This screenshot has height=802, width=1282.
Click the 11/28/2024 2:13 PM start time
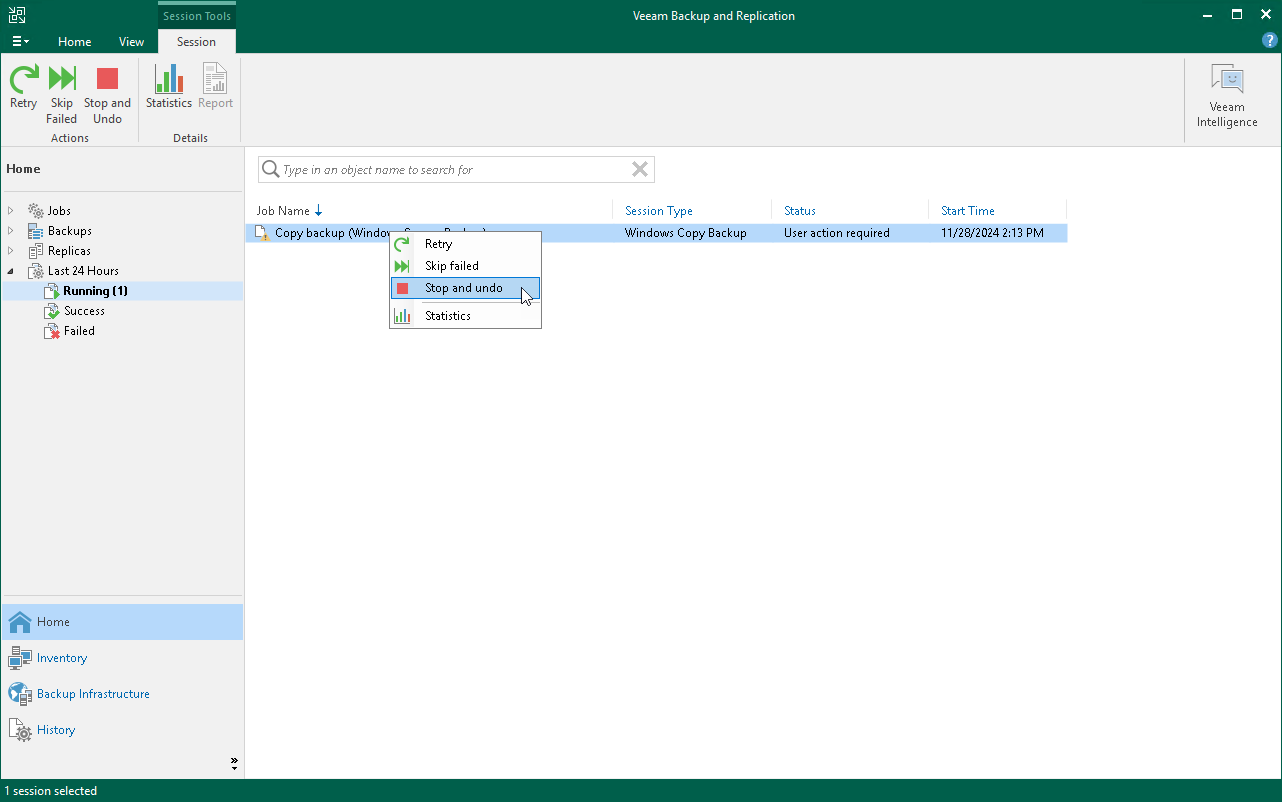(x=992, y=233)
